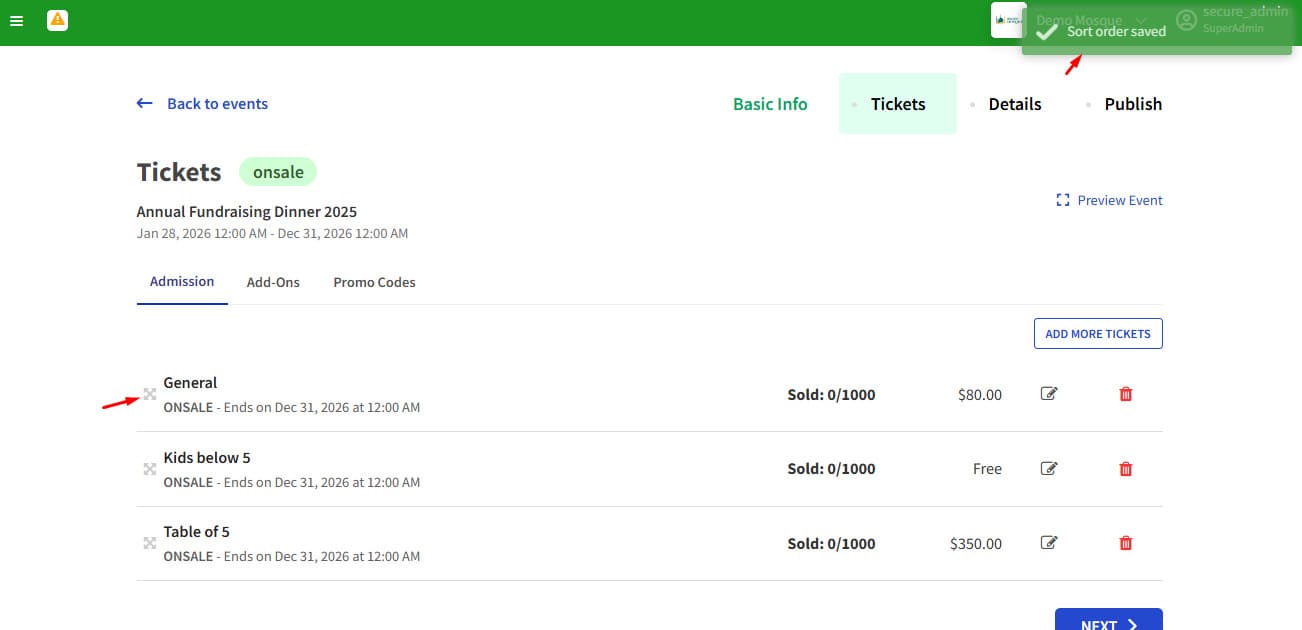Screen dimensions: 1302x630
Task: Switch to the Add-Ons tab
Action: (273, 282)
